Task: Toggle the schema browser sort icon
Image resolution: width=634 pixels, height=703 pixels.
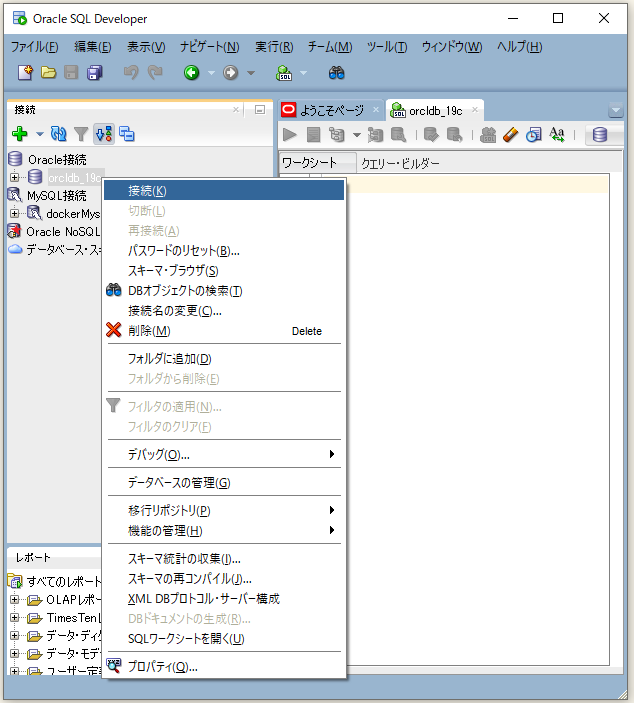Action: (104, 134)
